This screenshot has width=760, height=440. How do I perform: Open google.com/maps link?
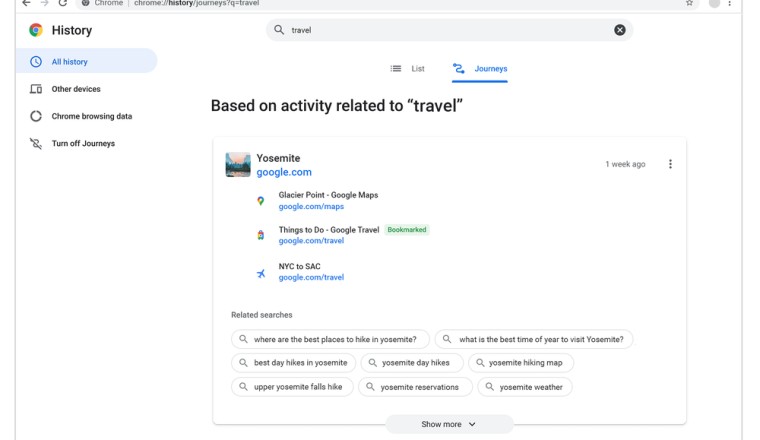tap(311, 206)
